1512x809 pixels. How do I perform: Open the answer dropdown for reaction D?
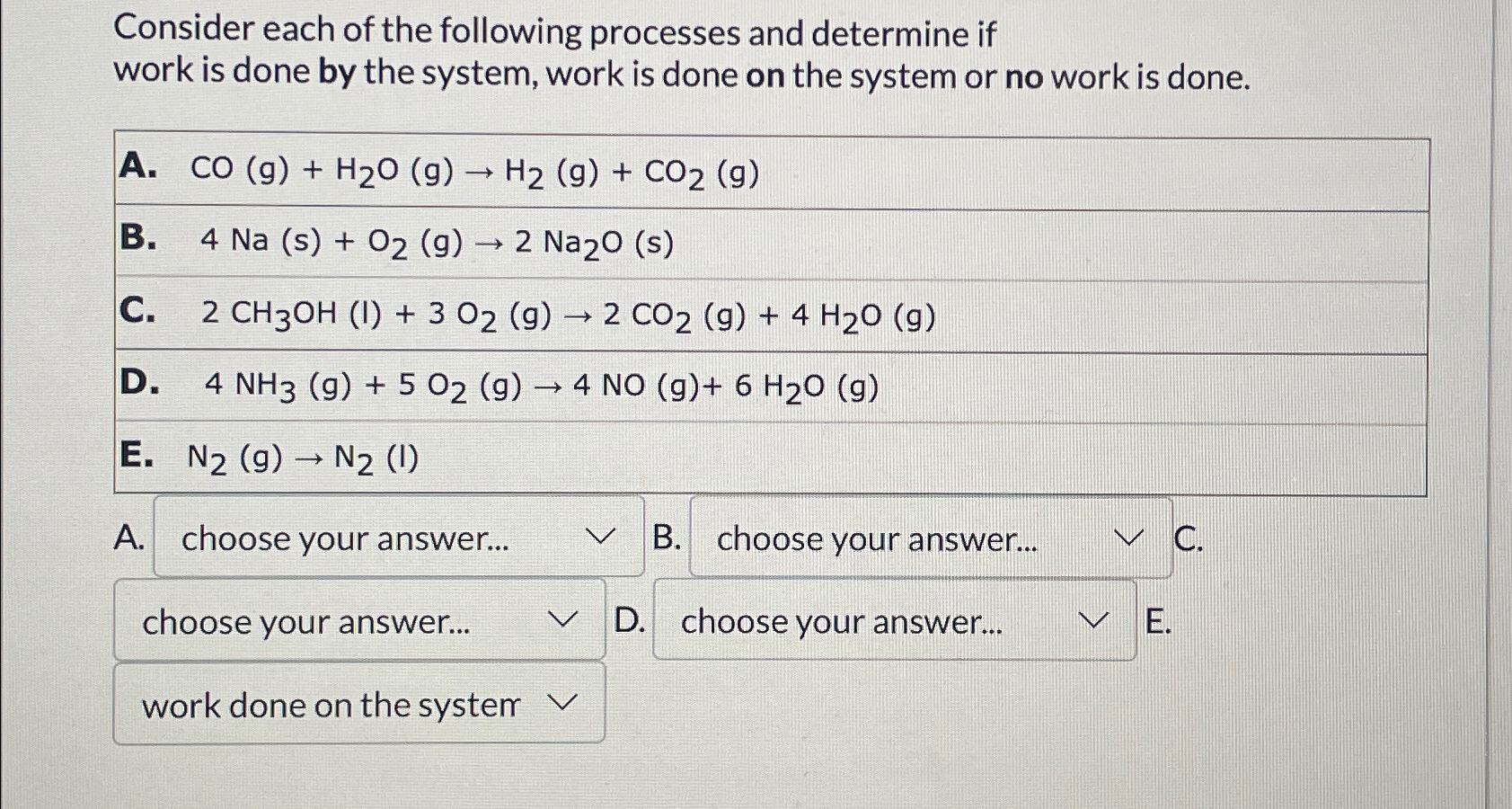tap(894, 620)
